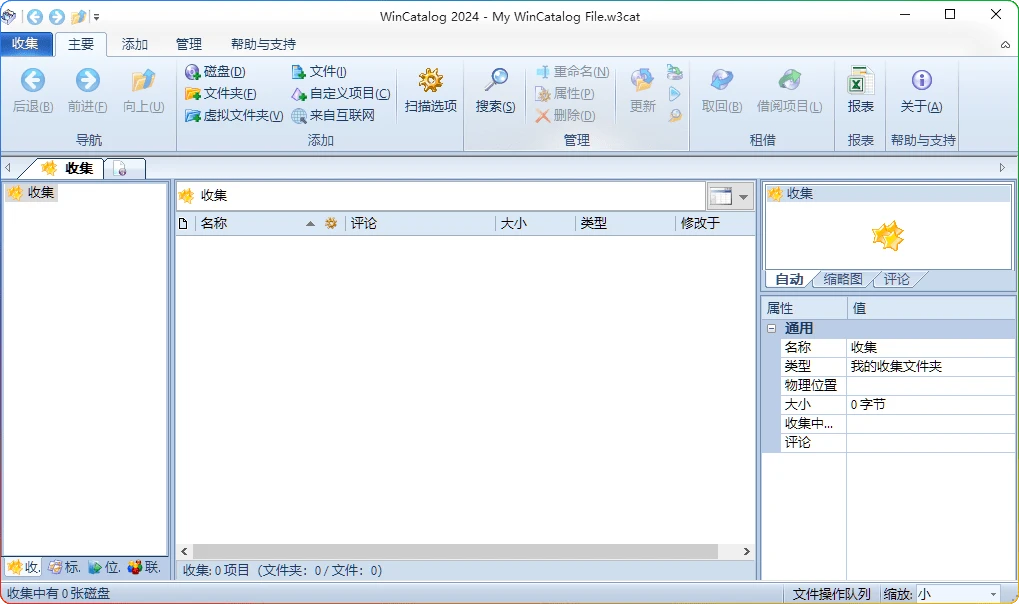Collapse the 通用 (General) property group
The image size is (1019, 604).
tap(771, 328)
